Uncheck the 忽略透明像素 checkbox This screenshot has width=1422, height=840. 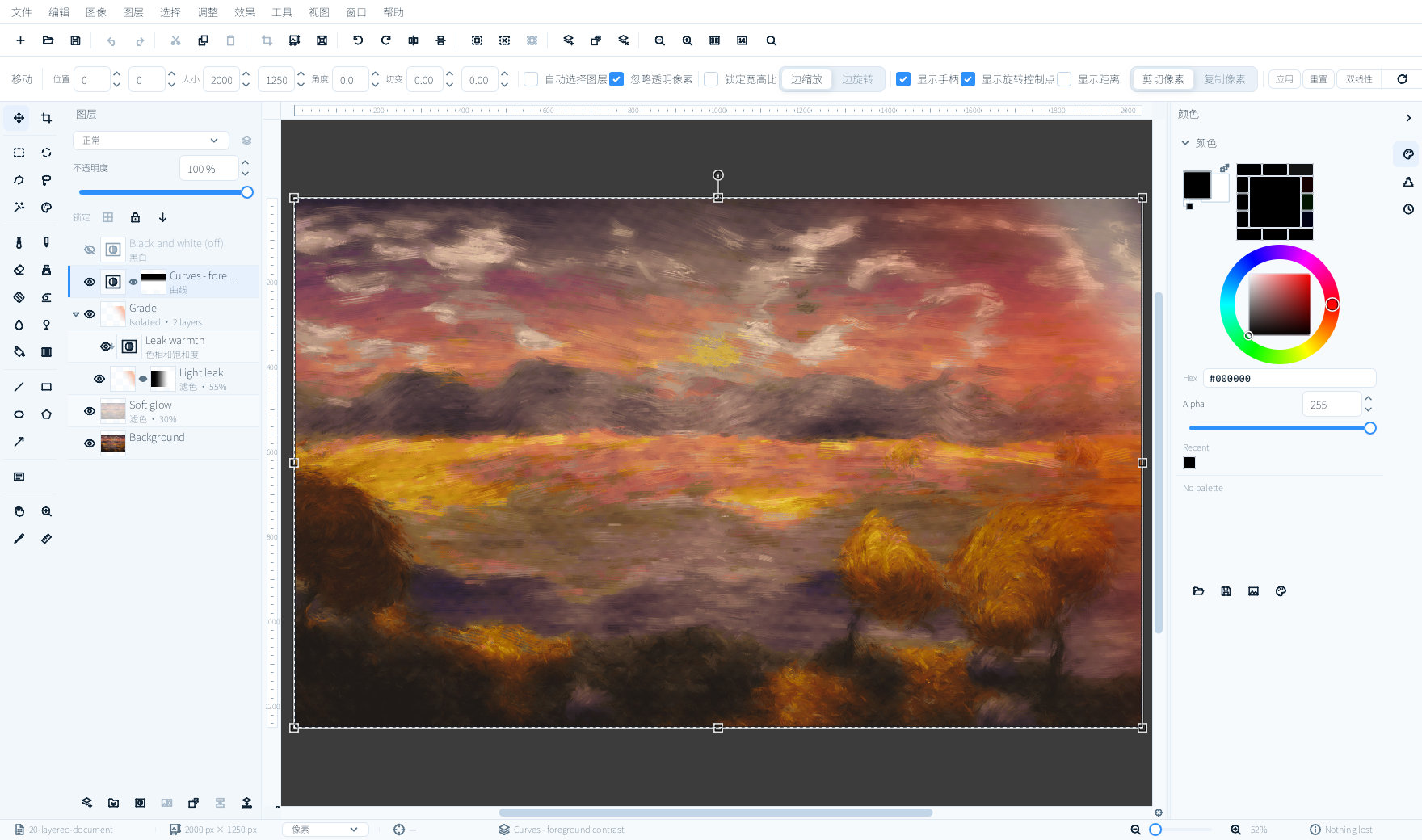tap(616, 79)
